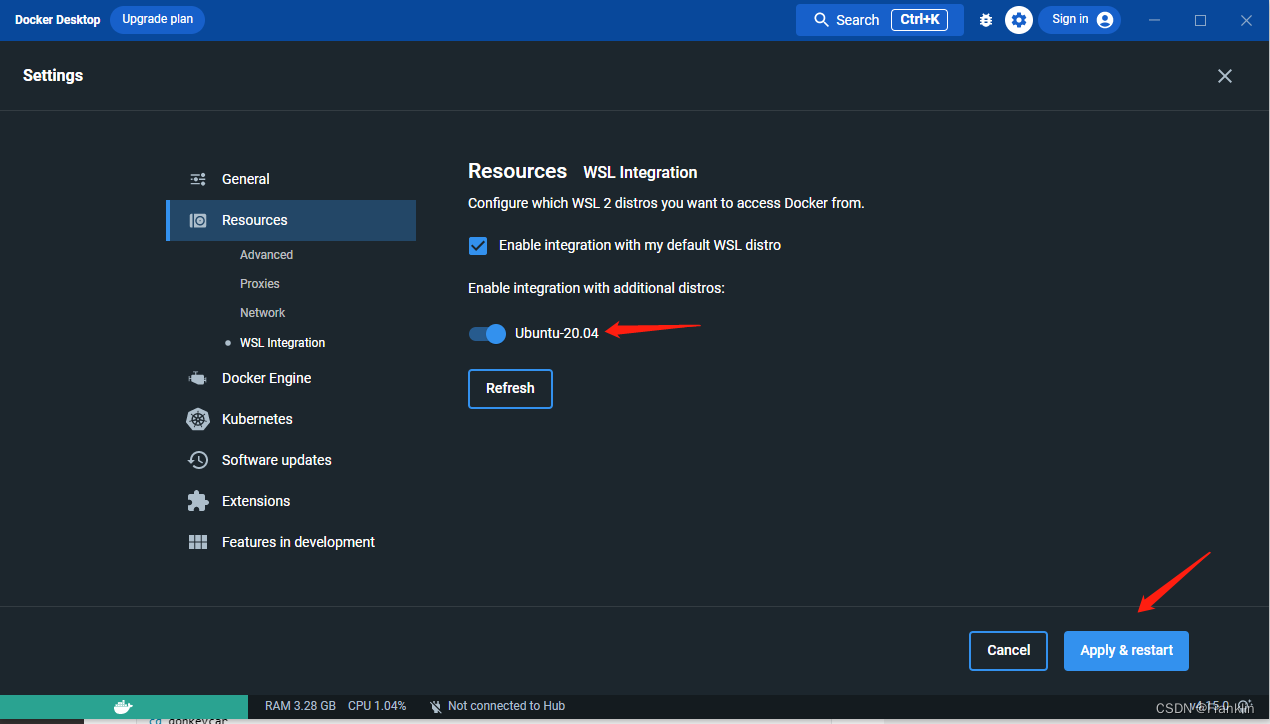This screenshot has width=1270, height=724.
Task: Uncheck enable integration with default WSL distro
Action: (478, 245)
